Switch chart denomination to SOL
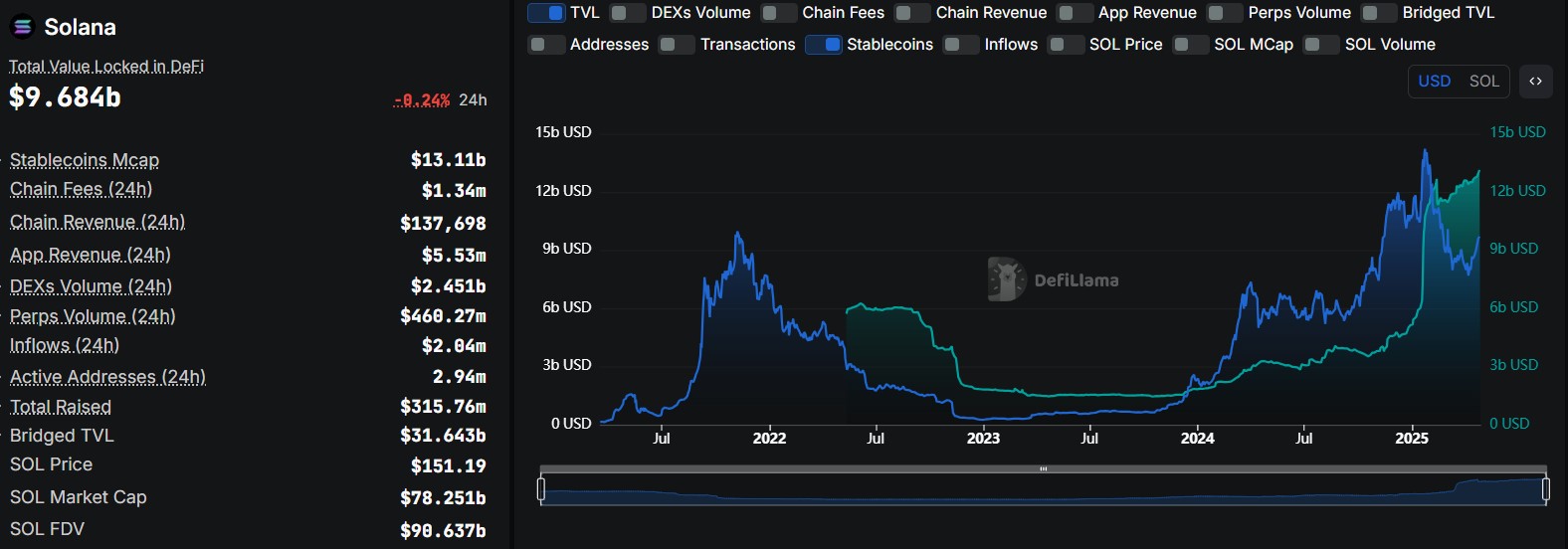This screenshot has width=1568, height=549. 1483,82
